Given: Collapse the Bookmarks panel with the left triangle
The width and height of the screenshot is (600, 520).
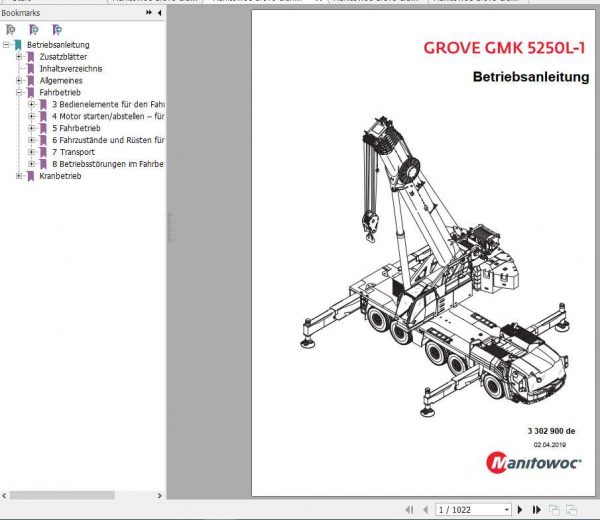Looking at the screenshot, I should (x=160, y=13).
